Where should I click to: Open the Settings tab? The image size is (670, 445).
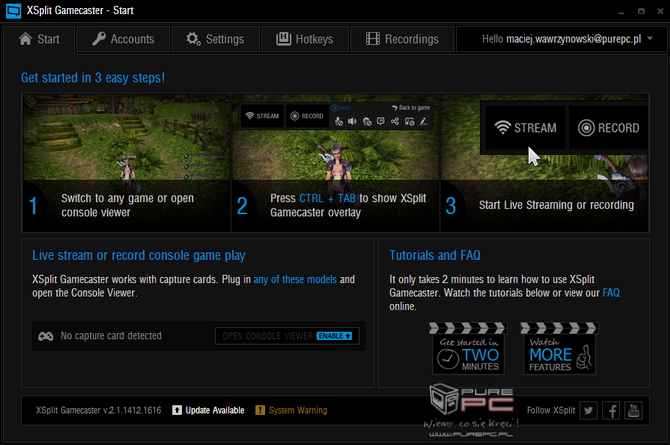(x=215, y=39)
